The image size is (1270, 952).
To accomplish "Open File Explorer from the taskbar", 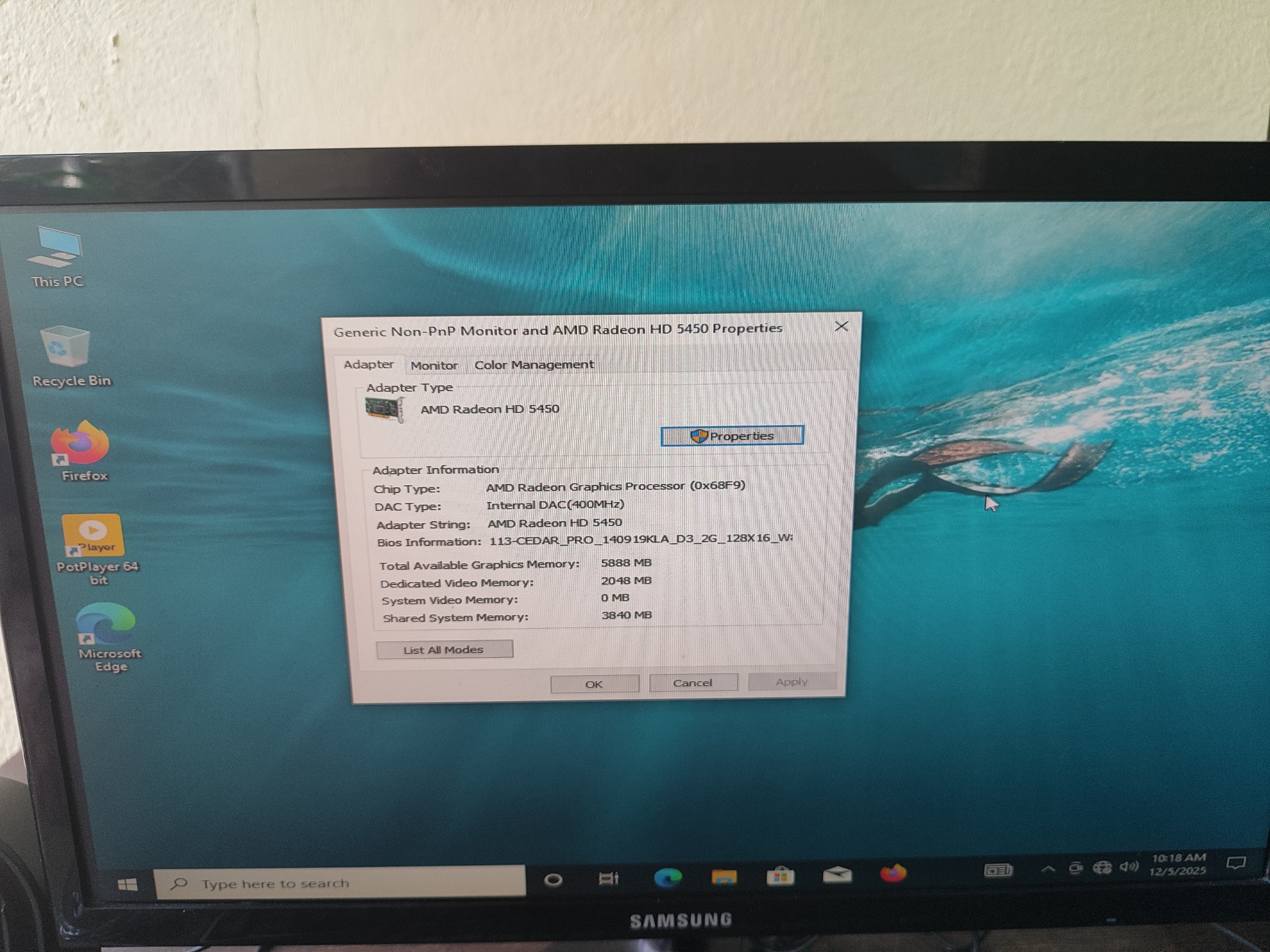I will coord(723,877).
